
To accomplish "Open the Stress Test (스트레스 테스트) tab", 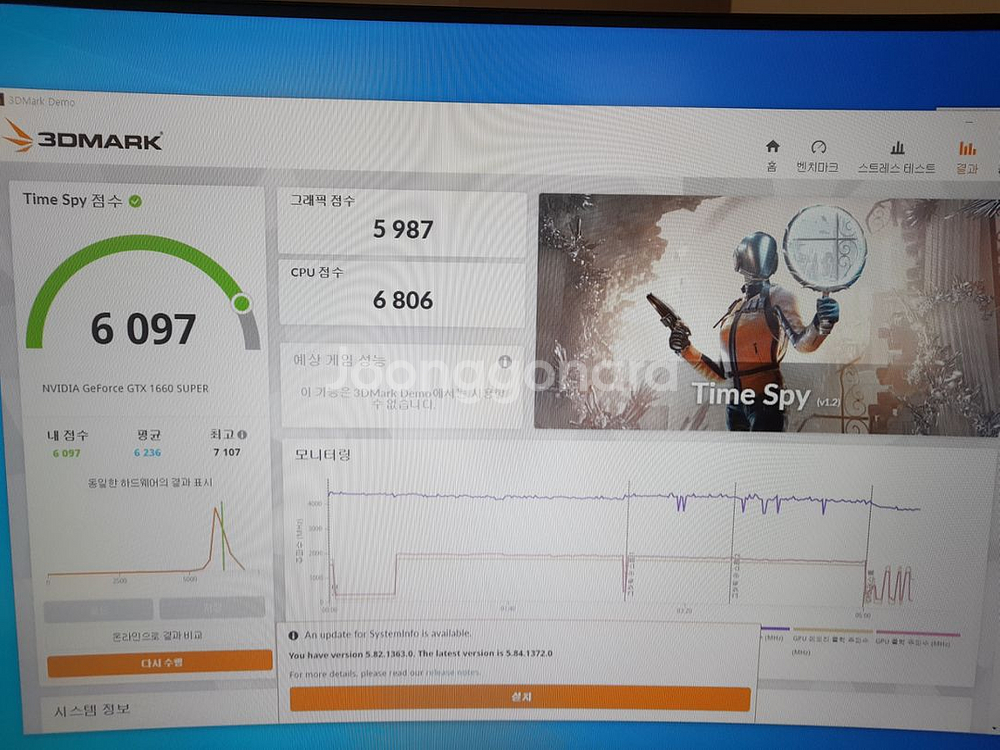I will (896, 158).
